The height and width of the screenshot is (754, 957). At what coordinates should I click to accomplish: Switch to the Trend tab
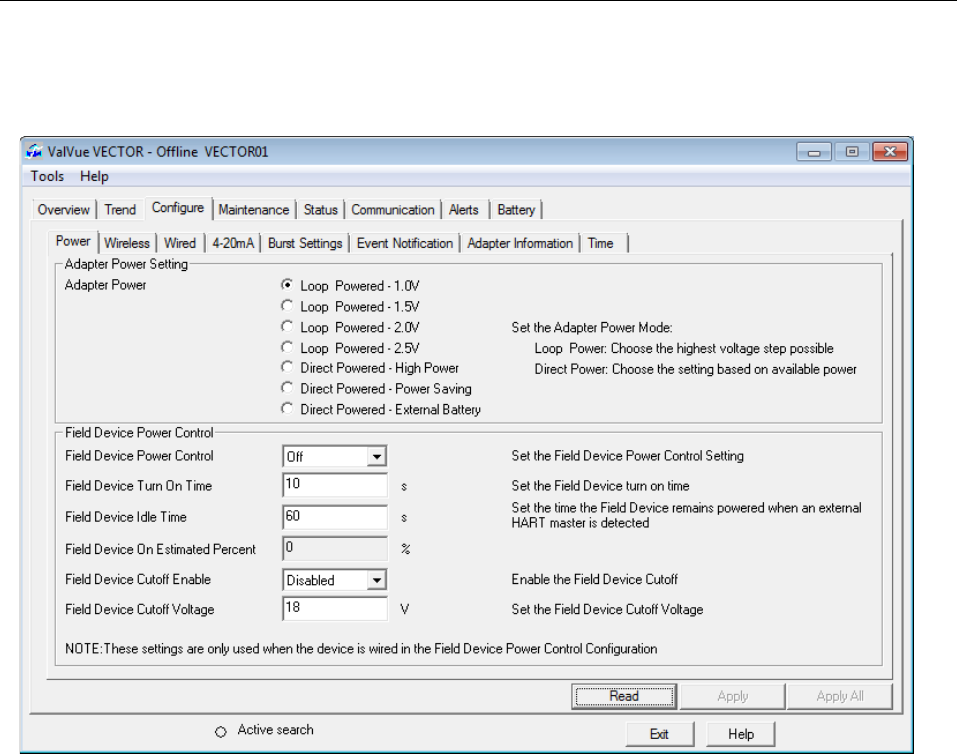click(120, 210)
